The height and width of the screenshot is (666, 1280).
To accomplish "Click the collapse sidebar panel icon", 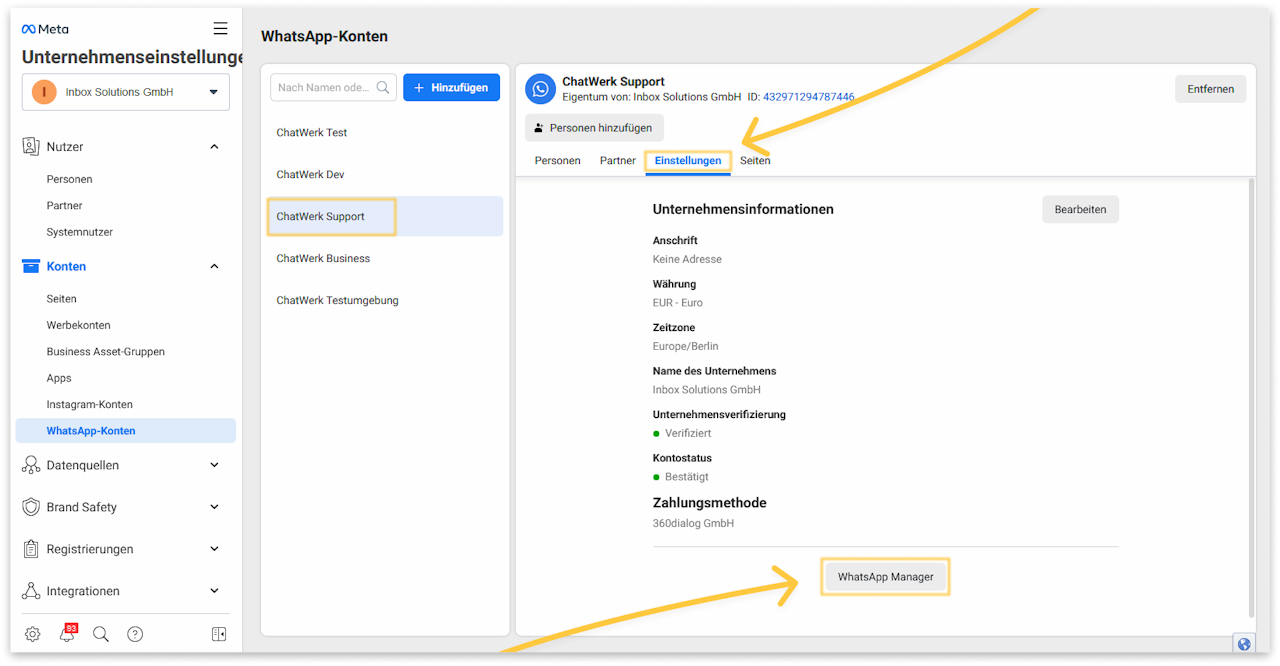I will (x=219, y=634).
